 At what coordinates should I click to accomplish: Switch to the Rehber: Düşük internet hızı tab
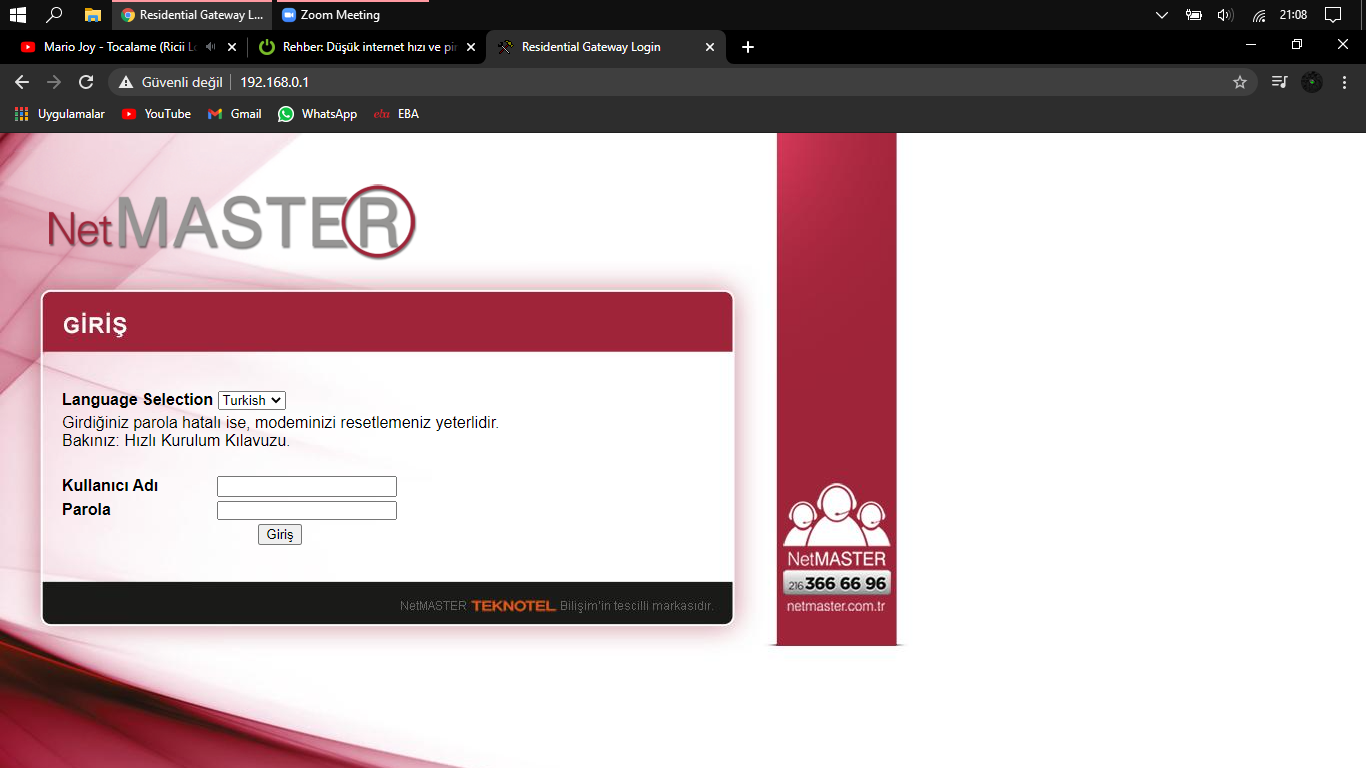365,47
